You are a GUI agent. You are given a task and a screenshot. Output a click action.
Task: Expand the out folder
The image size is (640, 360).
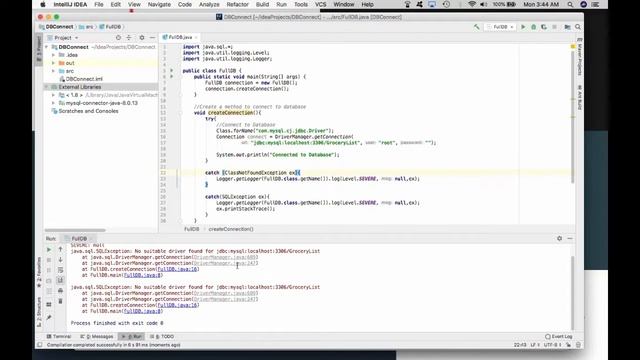coord(53,63)
